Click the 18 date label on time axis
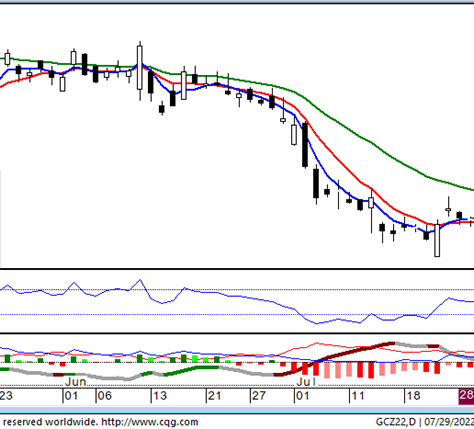This screenshot has width=474, height=429. (x=413, y=396)
